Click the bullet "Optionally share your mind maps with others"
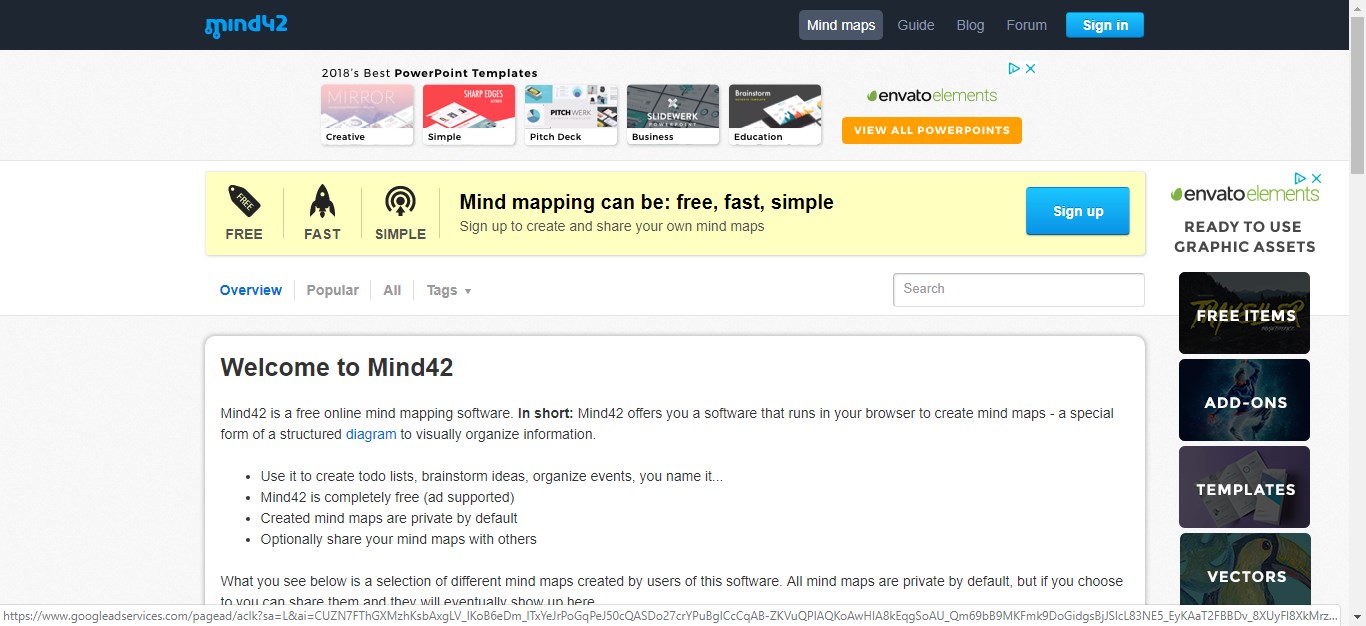This screenshot has width=1366, height=626. pos(398,539)
